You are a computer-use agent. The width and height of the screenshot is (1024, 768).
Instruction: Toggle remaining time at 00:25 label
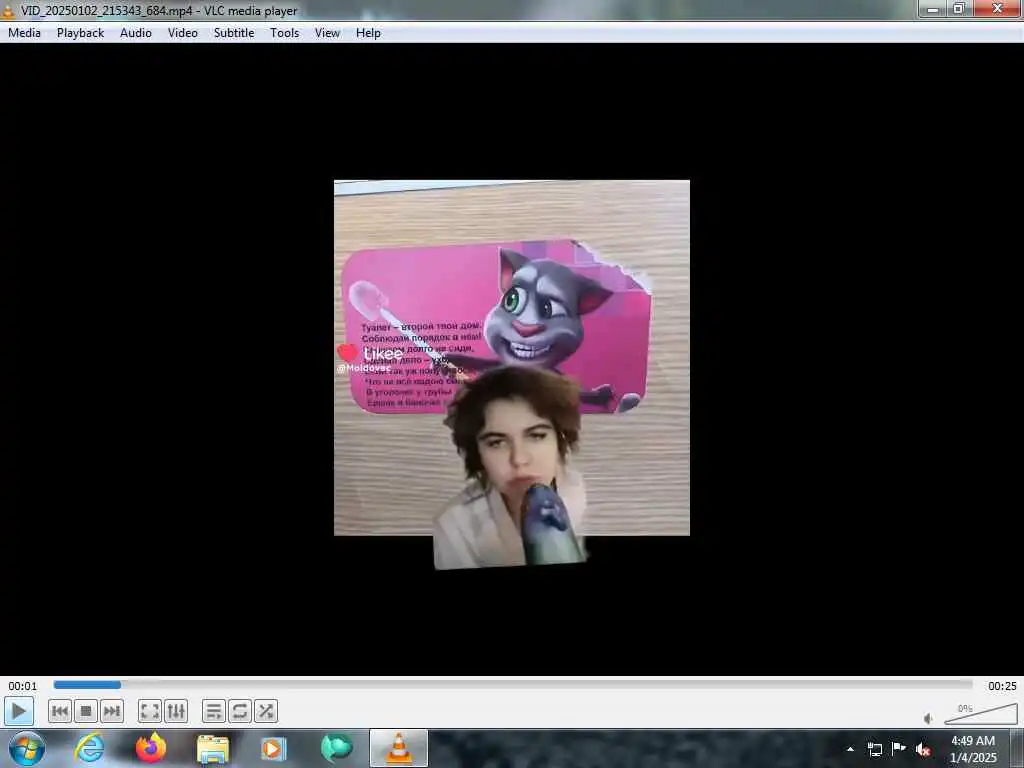point(1002,686)
